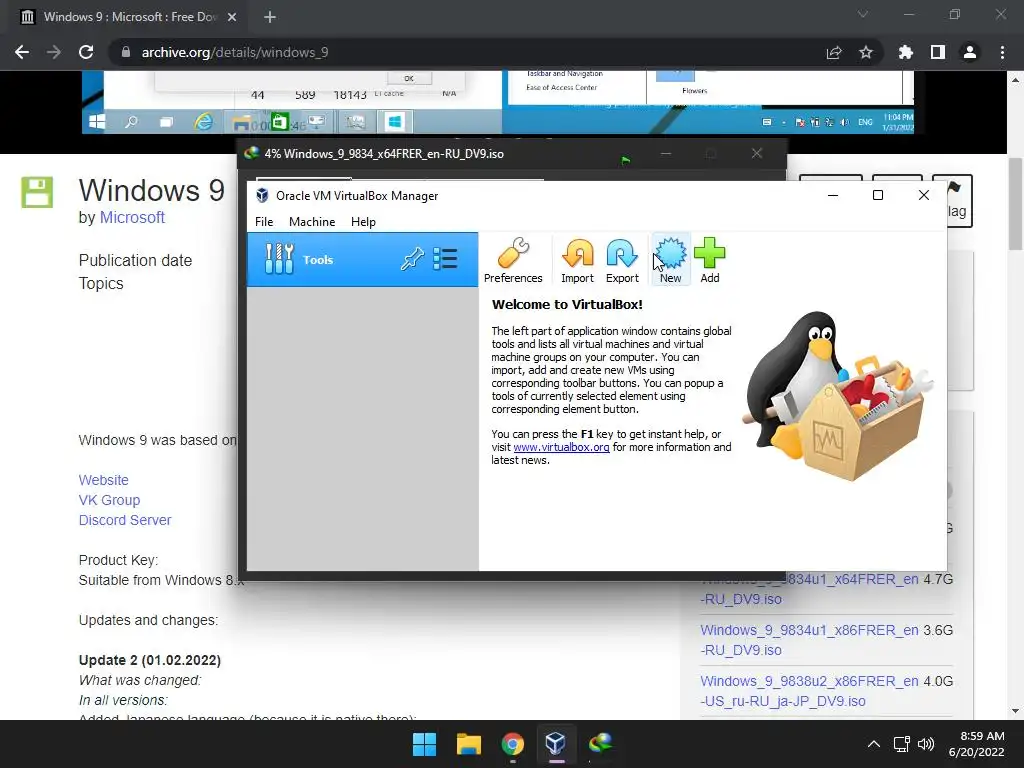Screen dimensions: 1024x768
Task: Follow the www.virtualbox.org link
Action: coord(562,447)
